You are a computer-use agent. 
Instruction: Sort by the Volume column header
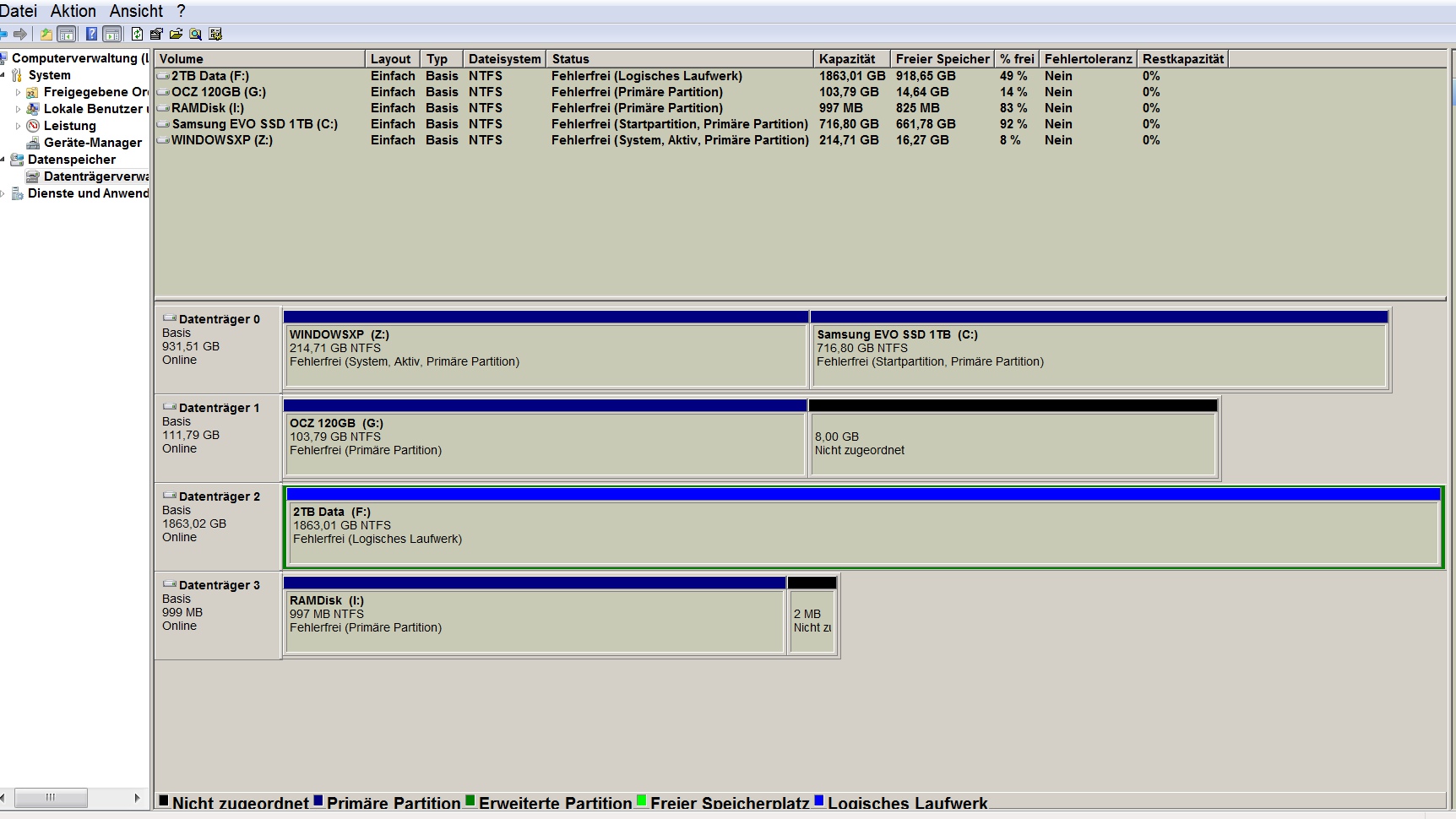point(259,58)
